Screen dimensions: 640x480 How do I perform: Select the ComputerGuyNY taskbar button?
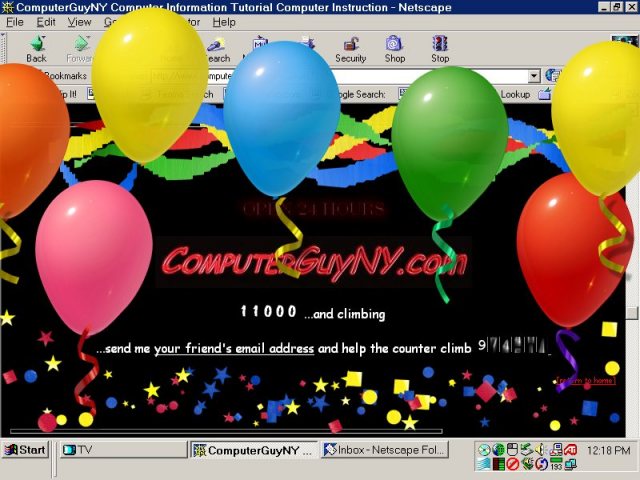pos(254,450)
